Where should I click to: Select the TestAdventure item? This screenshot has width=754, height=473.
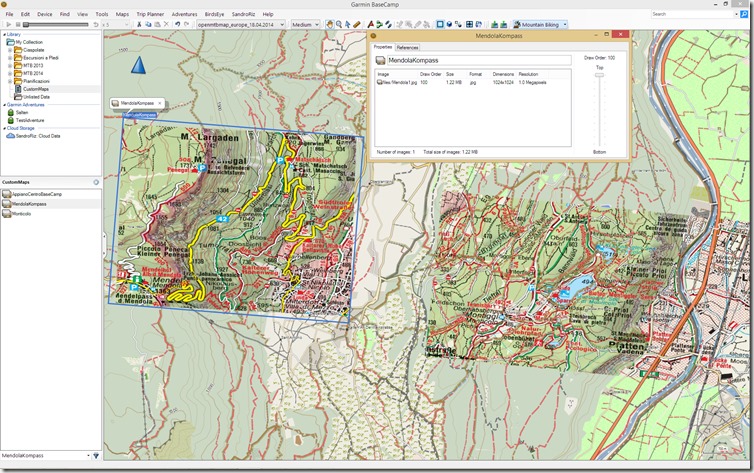tap(30, 120)
